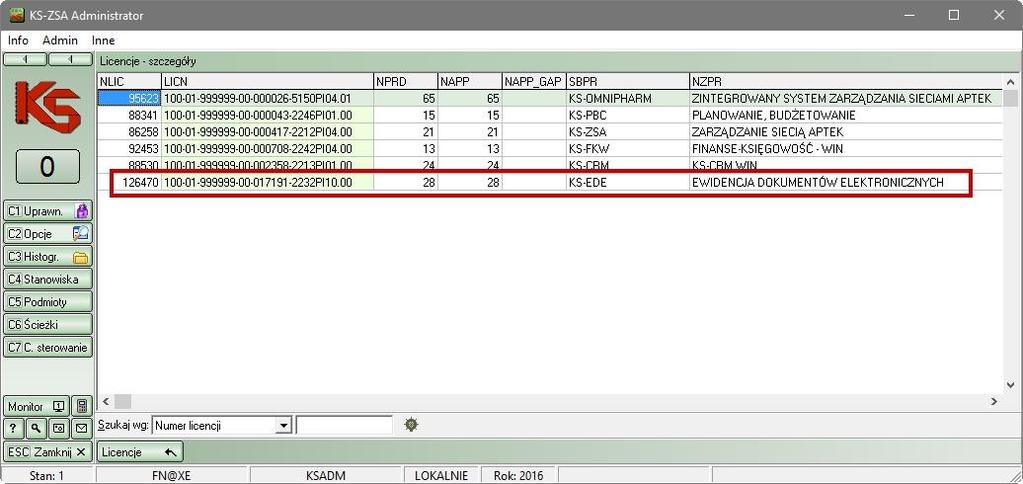Viewport: 1023px width, 484px height.
Task: Click the gear icon beside search field
Action: (x=410, y=425)
